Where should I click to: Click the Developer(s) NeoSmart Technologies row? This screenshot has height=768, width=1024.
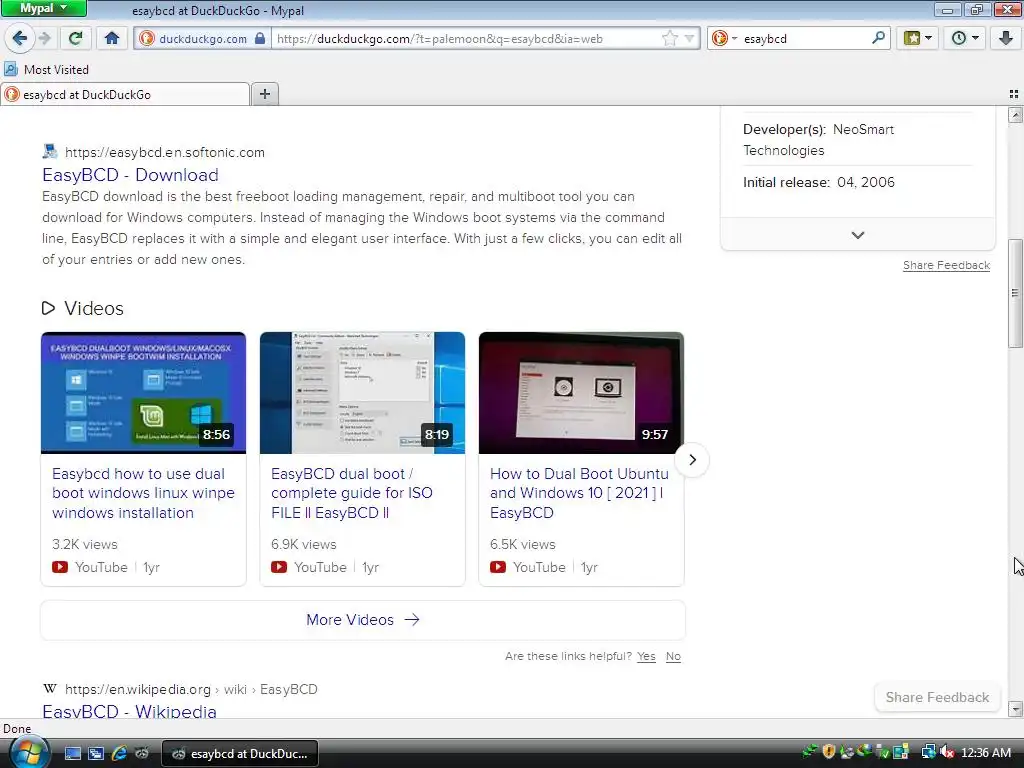857,140
